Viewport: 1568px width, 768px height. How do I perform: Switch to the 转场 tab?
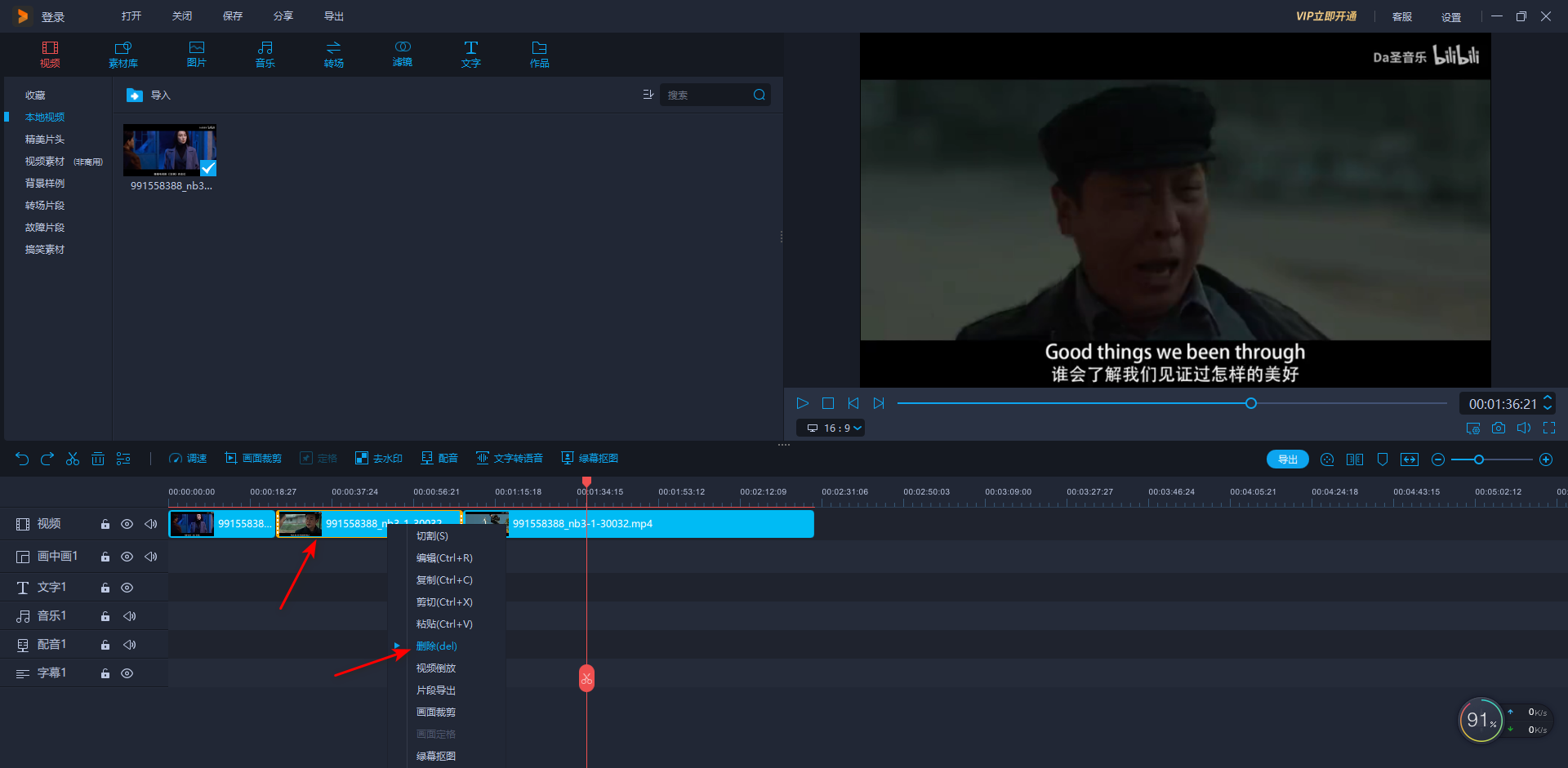pos(333,54)
